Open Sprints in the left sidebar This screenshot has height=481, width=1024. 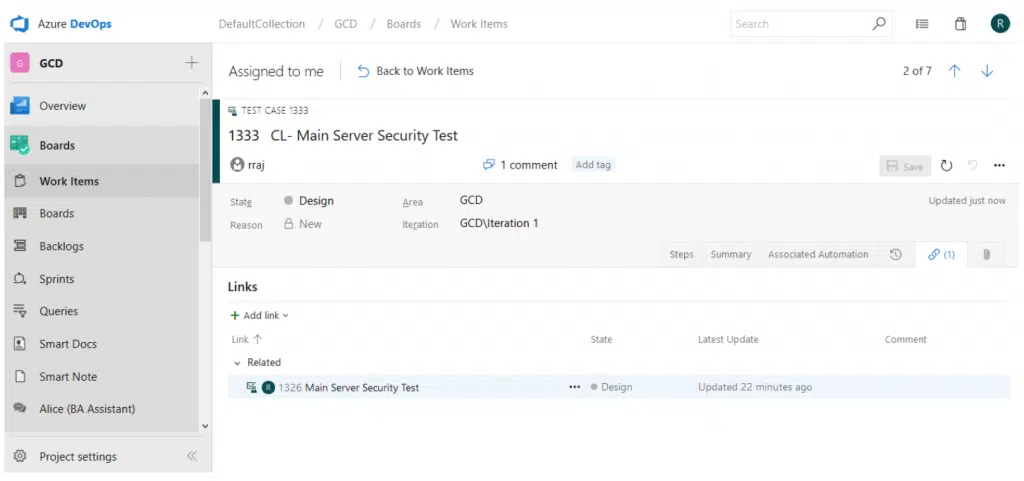tap(57, 279)
